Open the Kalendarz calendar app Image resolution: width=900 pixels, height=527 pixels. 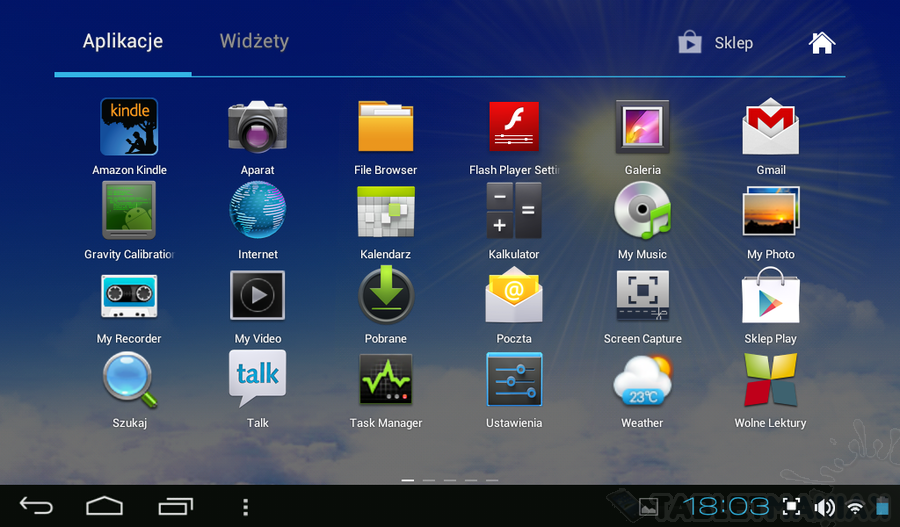(386, 211)
